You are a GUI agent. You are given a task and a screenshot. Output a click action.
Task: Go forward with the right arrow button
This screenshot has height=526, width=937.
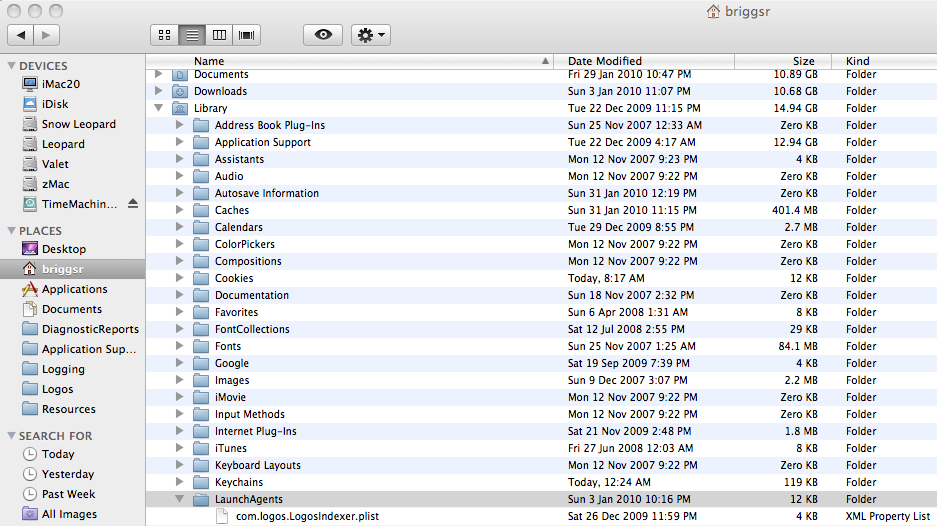[47, 35]
